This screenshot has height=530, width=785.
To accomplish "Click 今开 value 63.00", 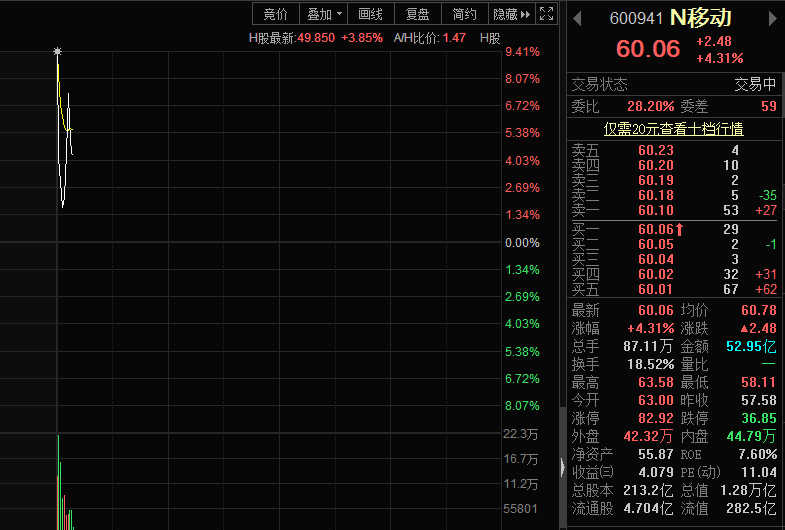I will coord(656,400).
